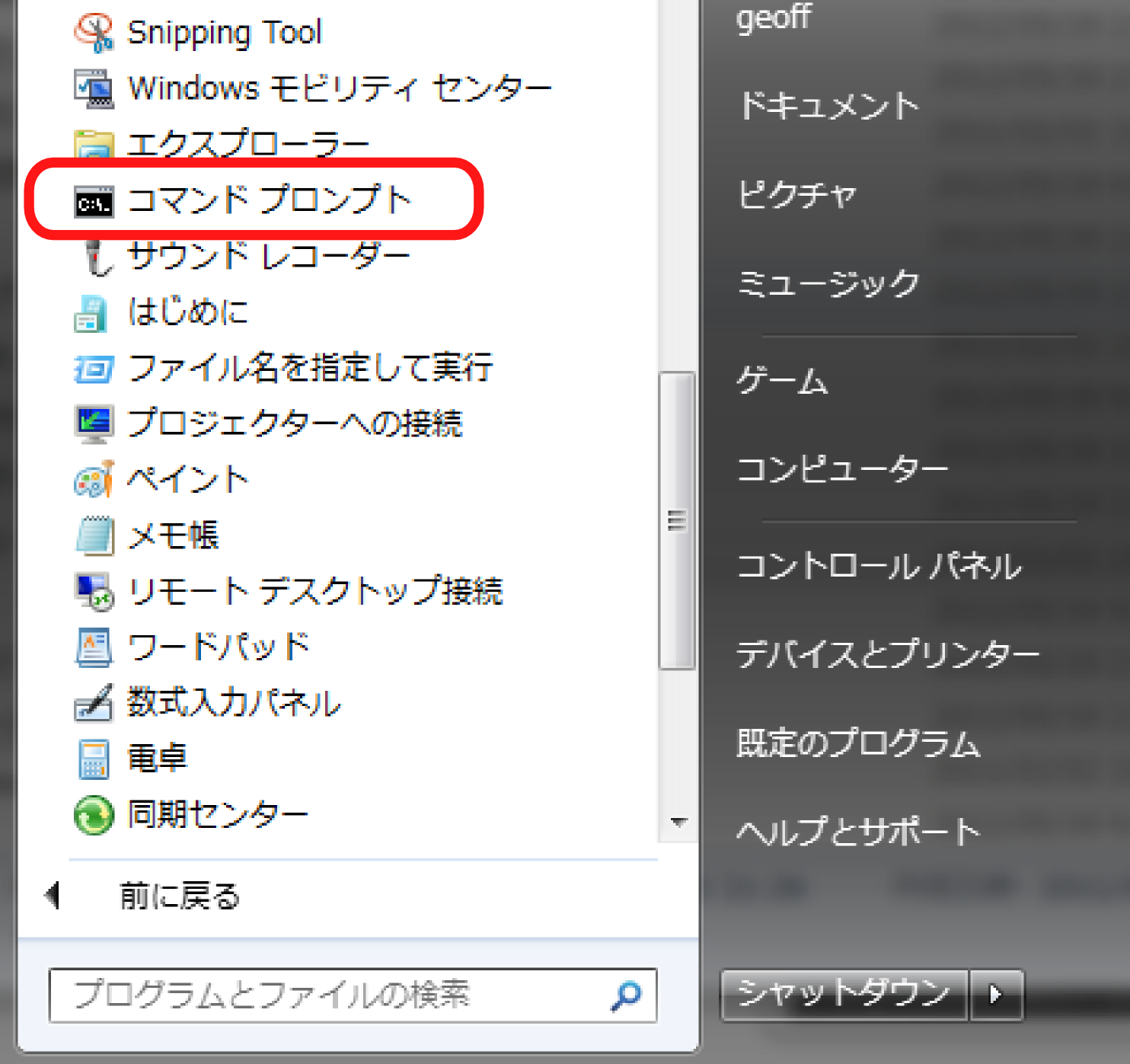Select 同期センター text entry
1130x1064 pixels.
tap(217, 815)
